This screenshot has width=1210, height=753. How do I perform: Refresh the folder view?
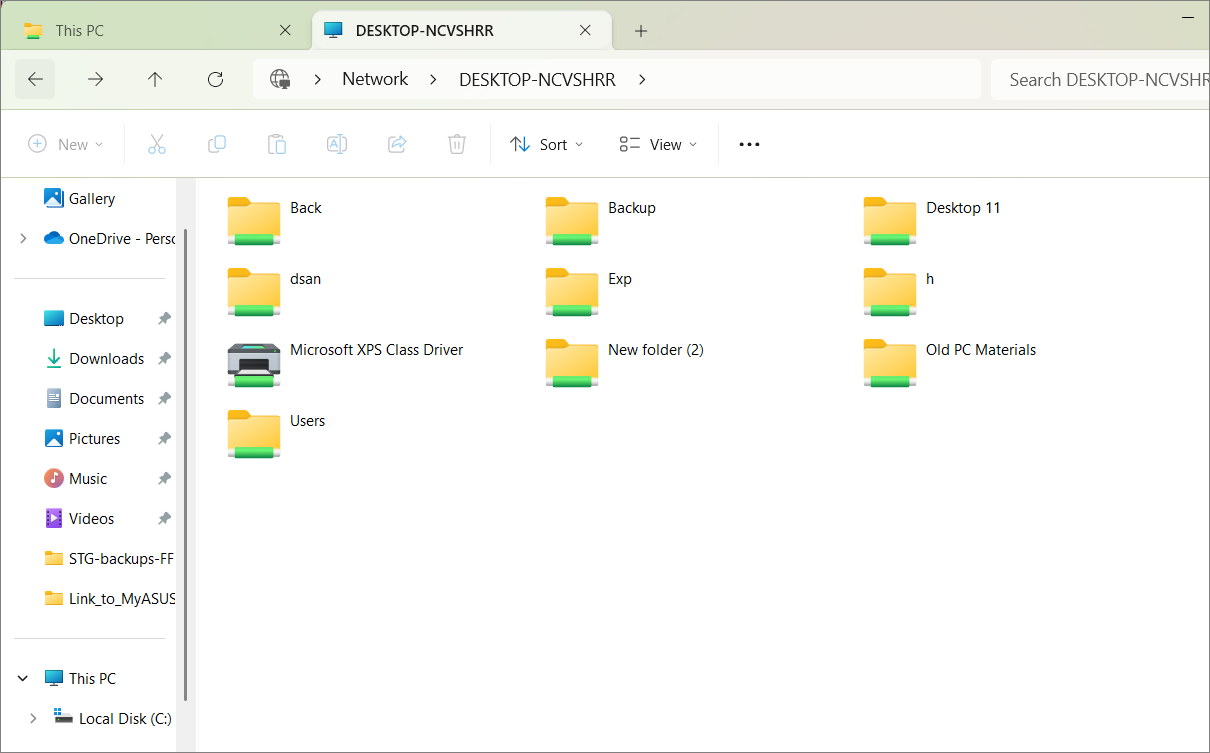(215, 79)
